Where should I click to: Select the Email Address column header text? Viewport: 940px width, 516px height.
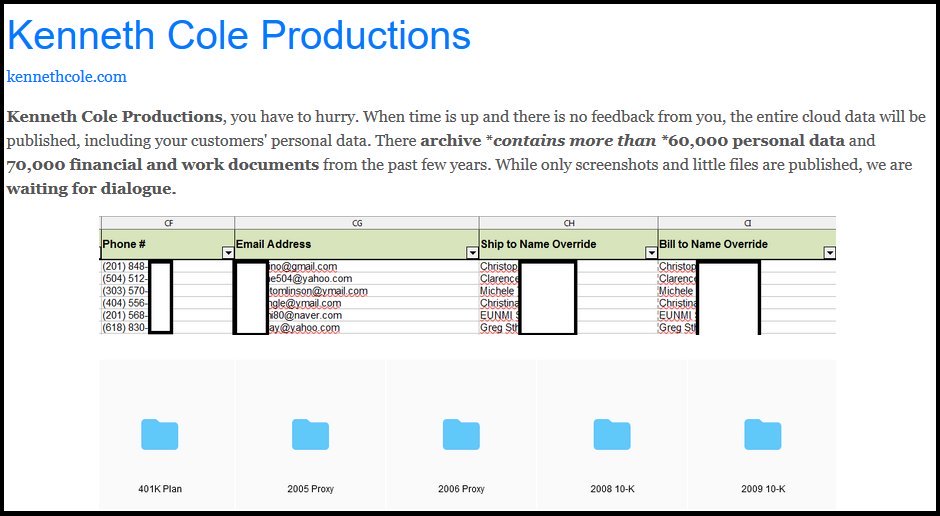point(274,244)
